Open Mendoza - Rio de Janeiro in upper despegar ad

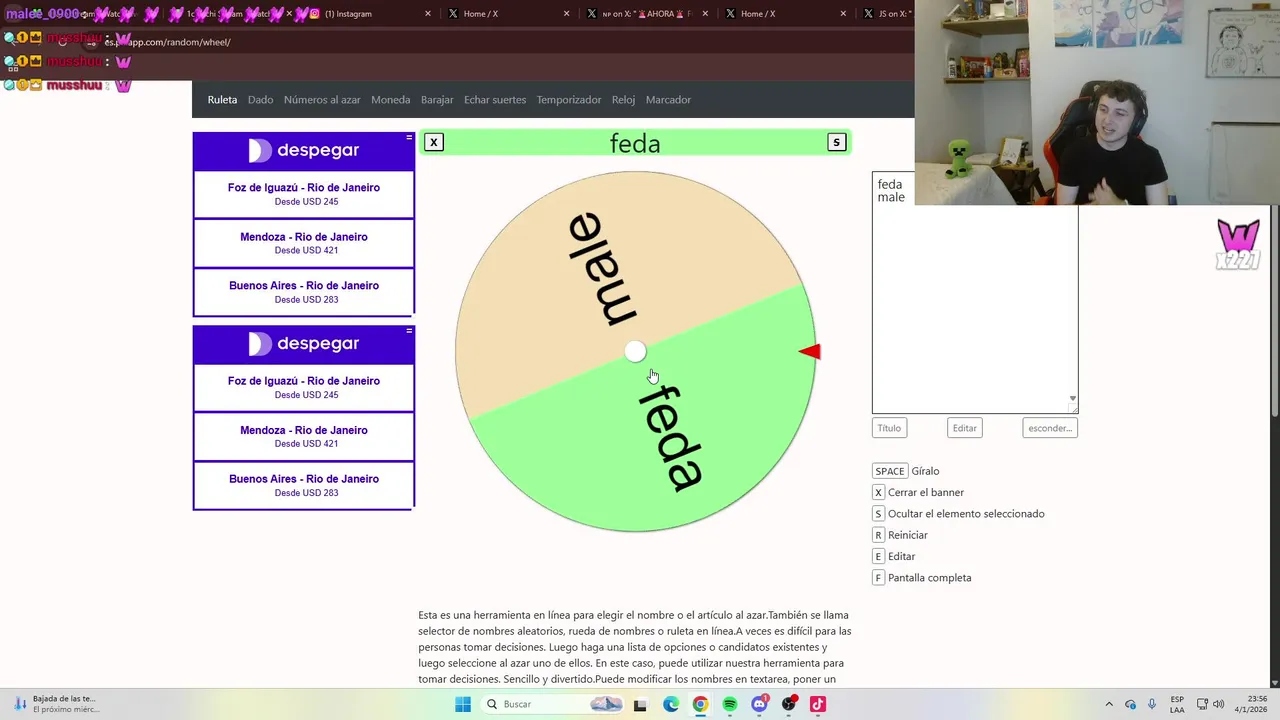click(303, 243)
